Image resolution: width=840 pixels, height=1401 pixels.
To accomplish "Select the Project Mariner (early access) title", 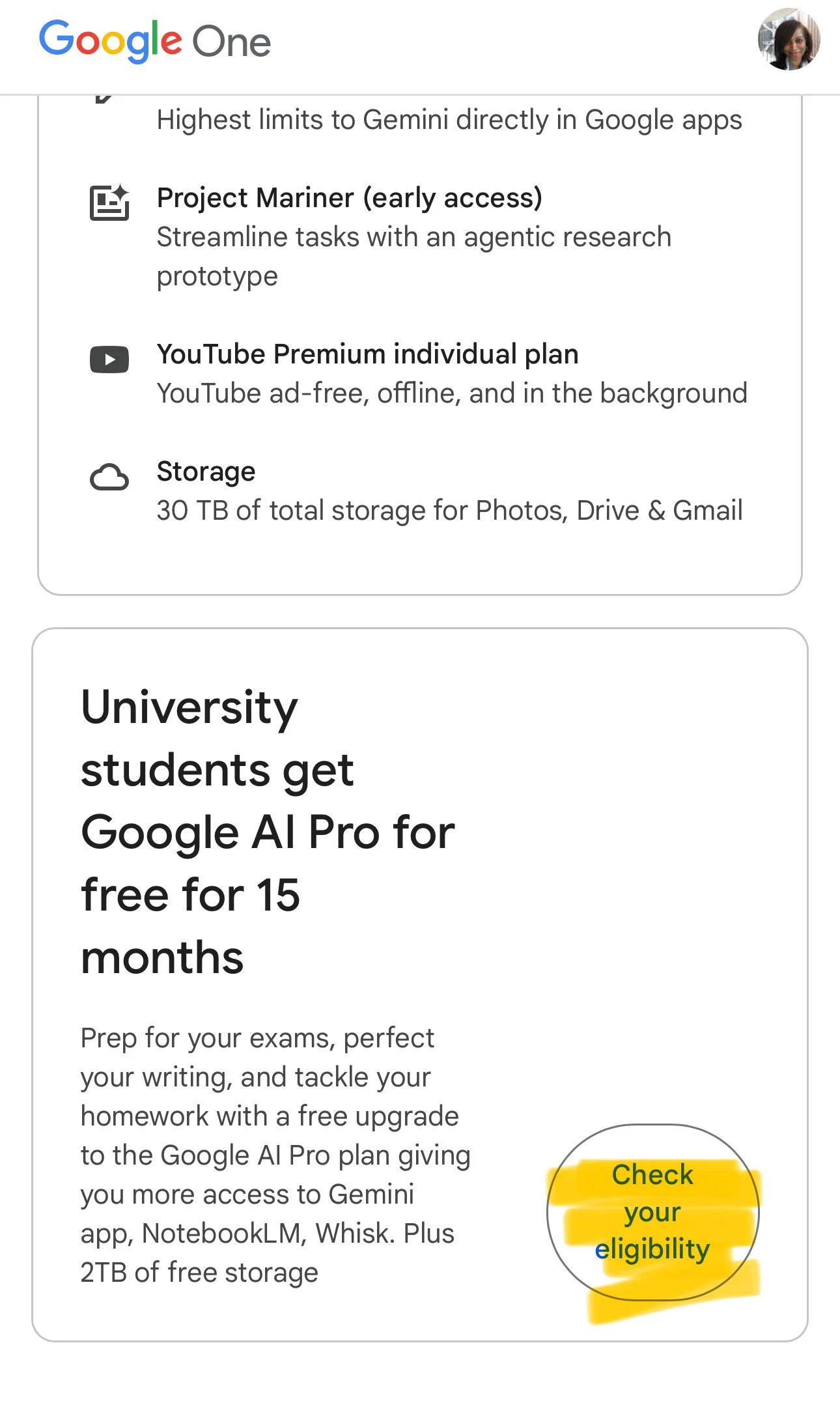I will click(x=350, y=198).
